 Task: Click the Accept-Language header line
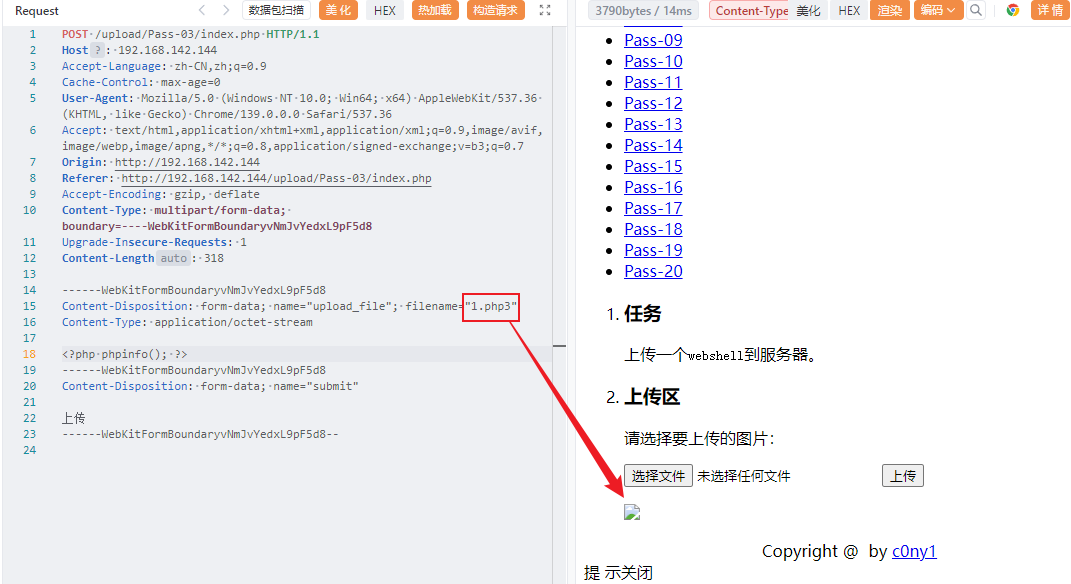pyautogui.click(x=164, y=66)
